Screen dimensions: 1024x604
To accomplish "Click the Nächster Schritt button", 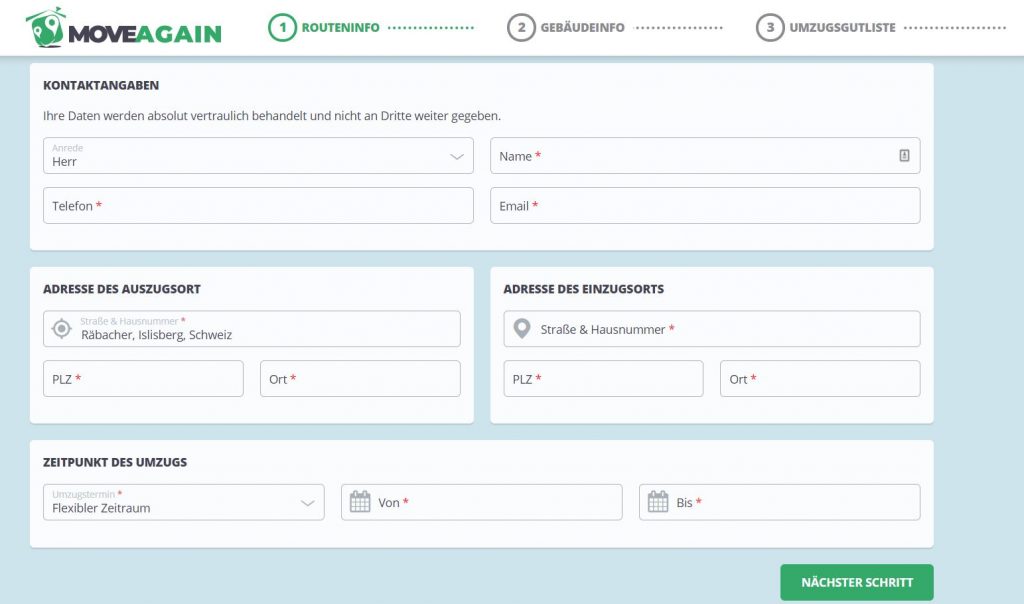I will (857, 582).
